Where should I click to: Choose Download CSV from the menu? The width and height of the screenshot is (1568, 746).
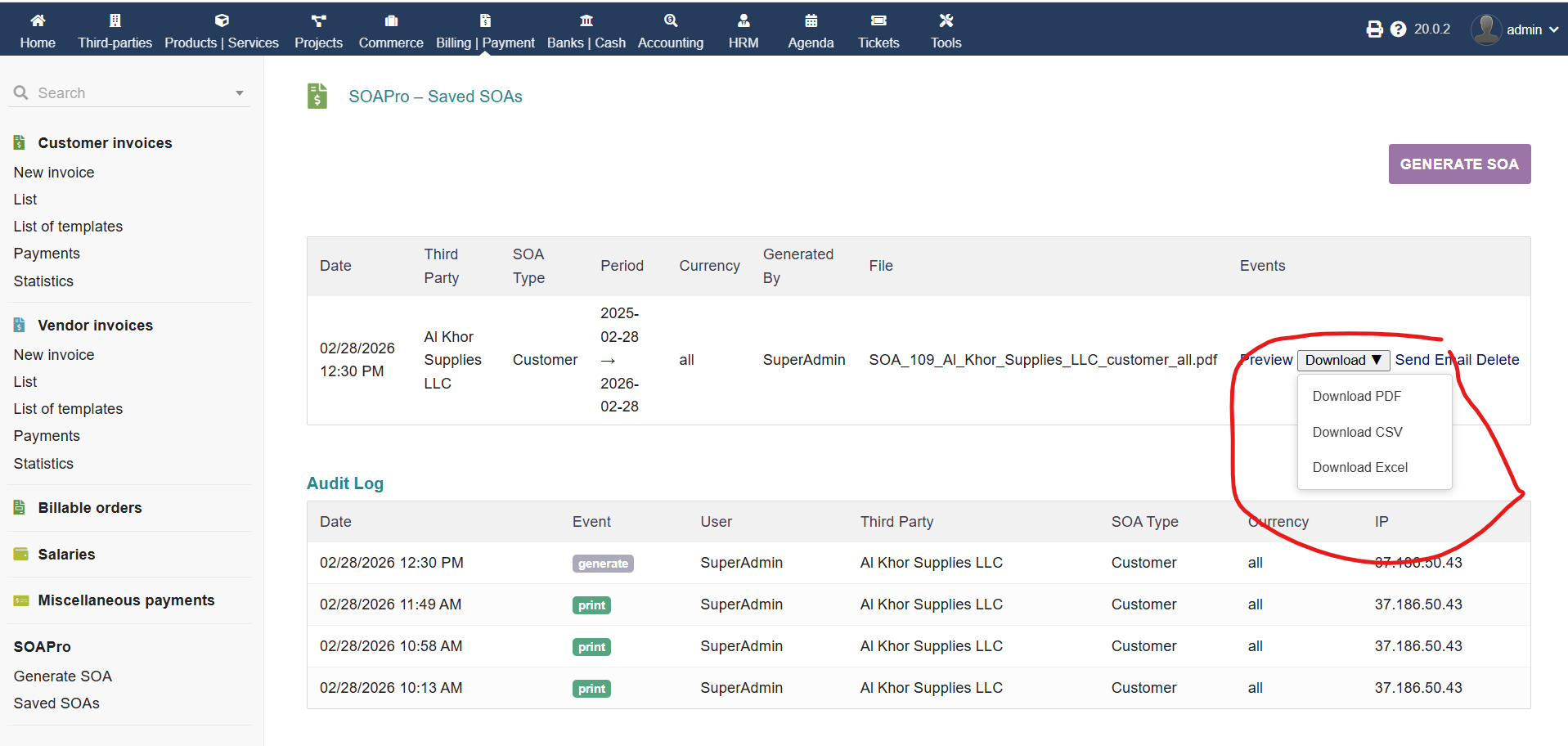pos(1357,432)
